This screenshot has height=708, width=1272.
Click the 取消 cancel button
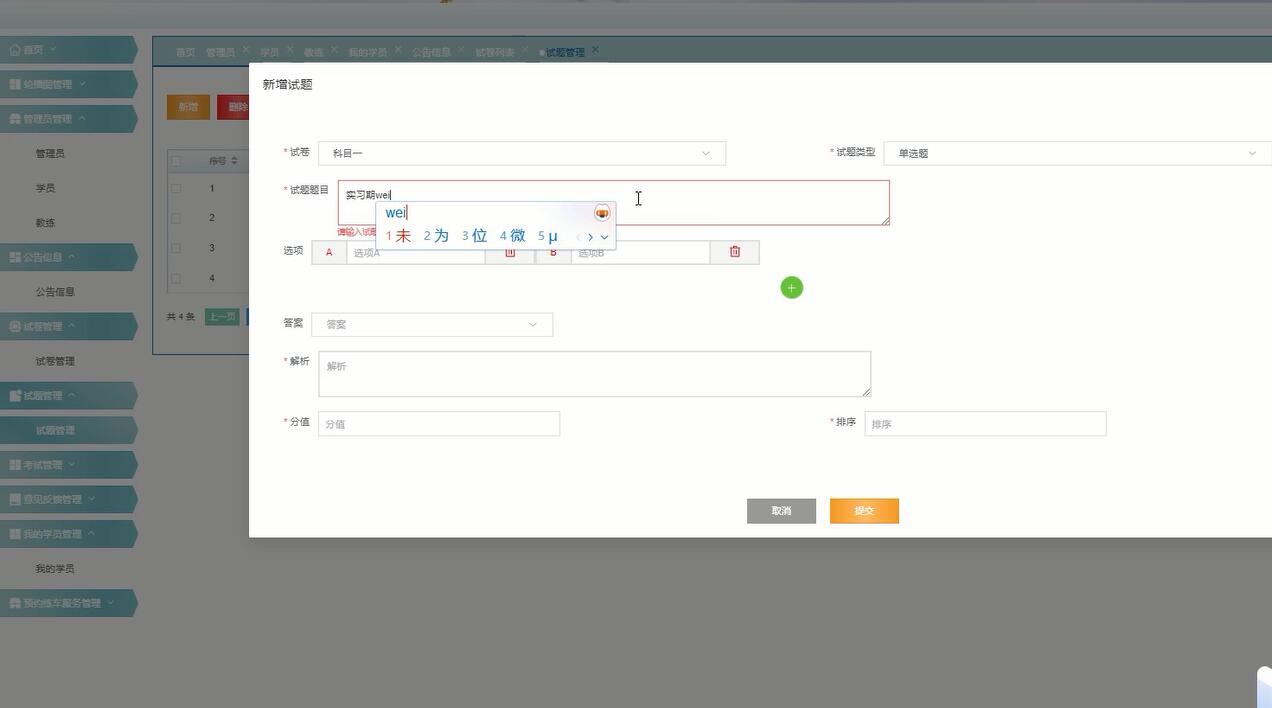[x=781, y=511]
